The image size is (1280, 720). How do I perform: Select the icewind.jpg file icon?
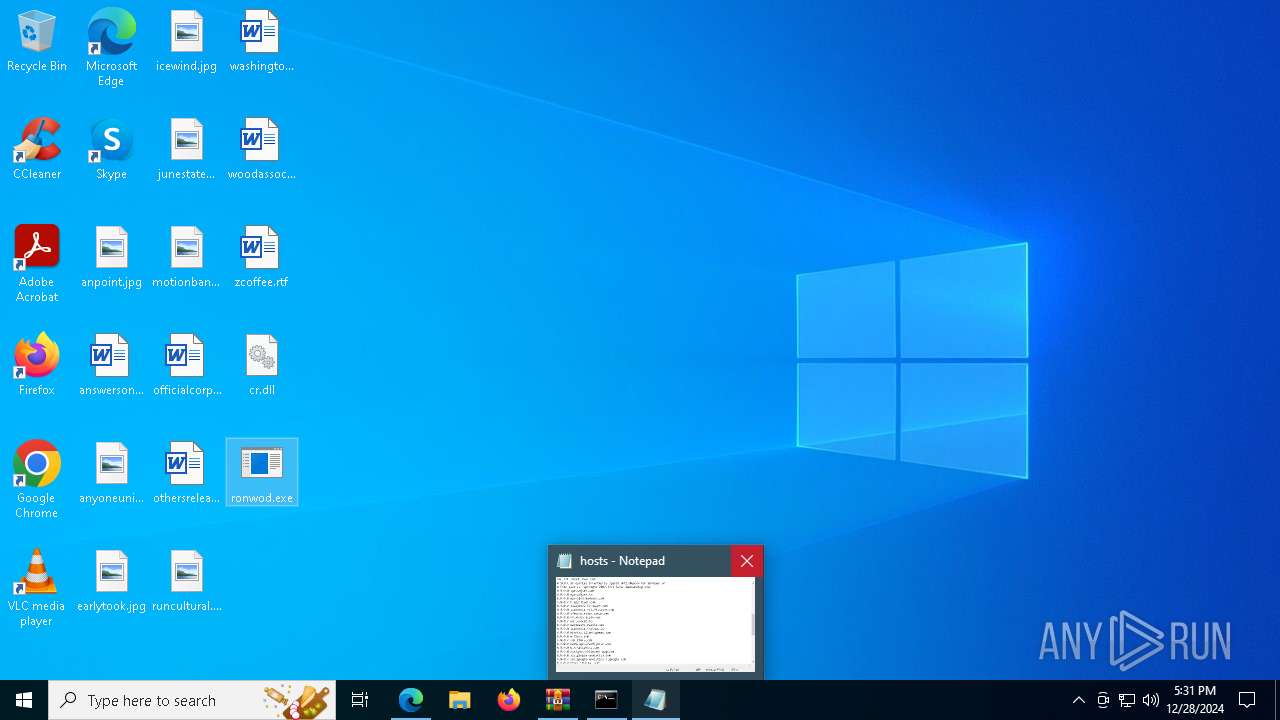coord(187,42)
